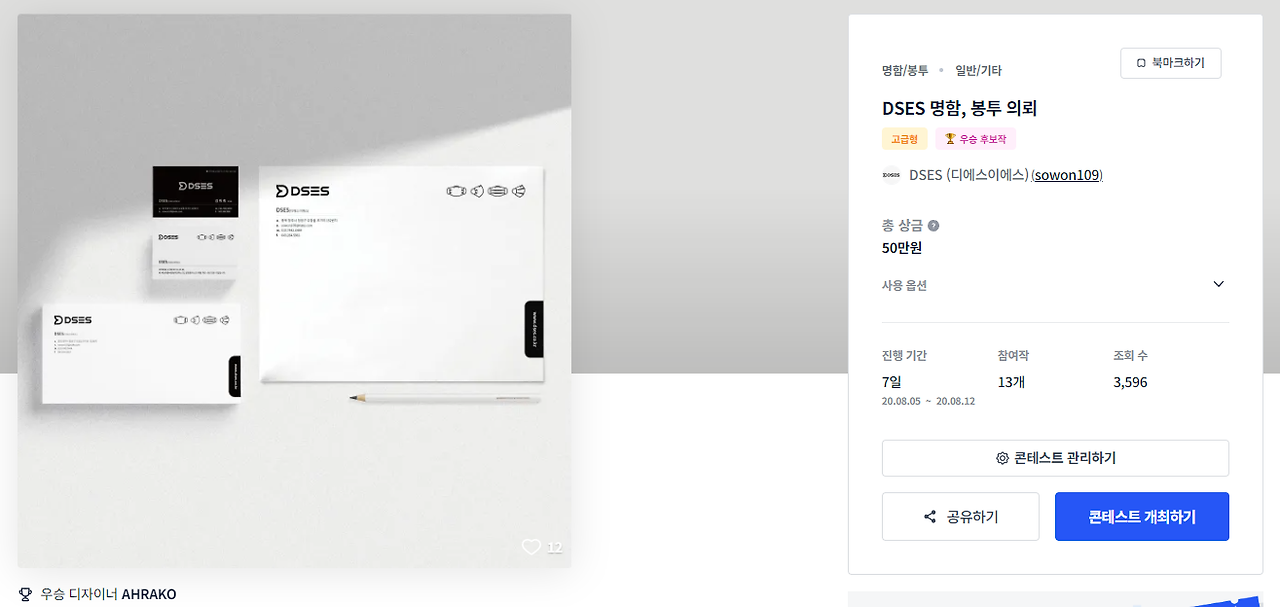Open designer AHRAKO's name
This screenshot has height=607, width=1280.
click(149, 594)
